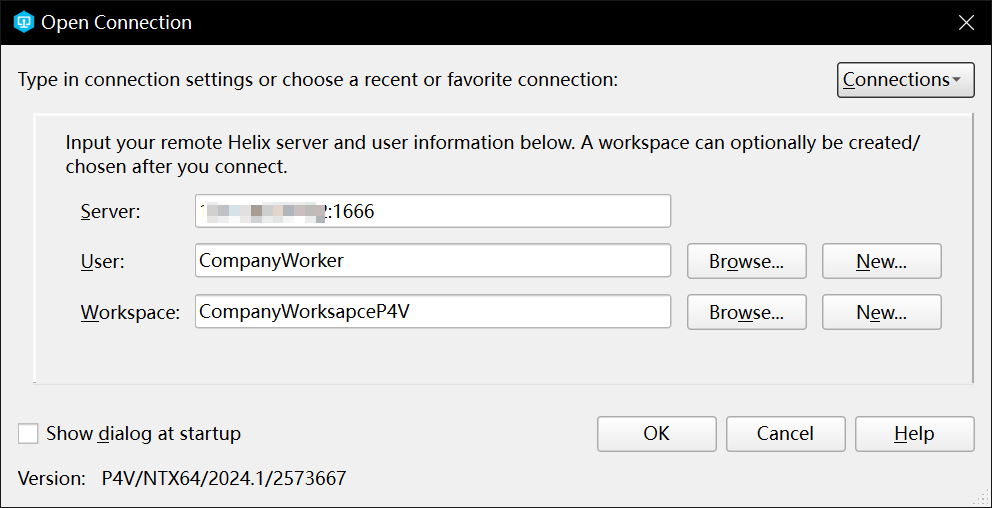The height and width of the screenshot is (508, 992).
Task: Open Help for this dialog
Action: pyautogui.click(x=914, y=434)
